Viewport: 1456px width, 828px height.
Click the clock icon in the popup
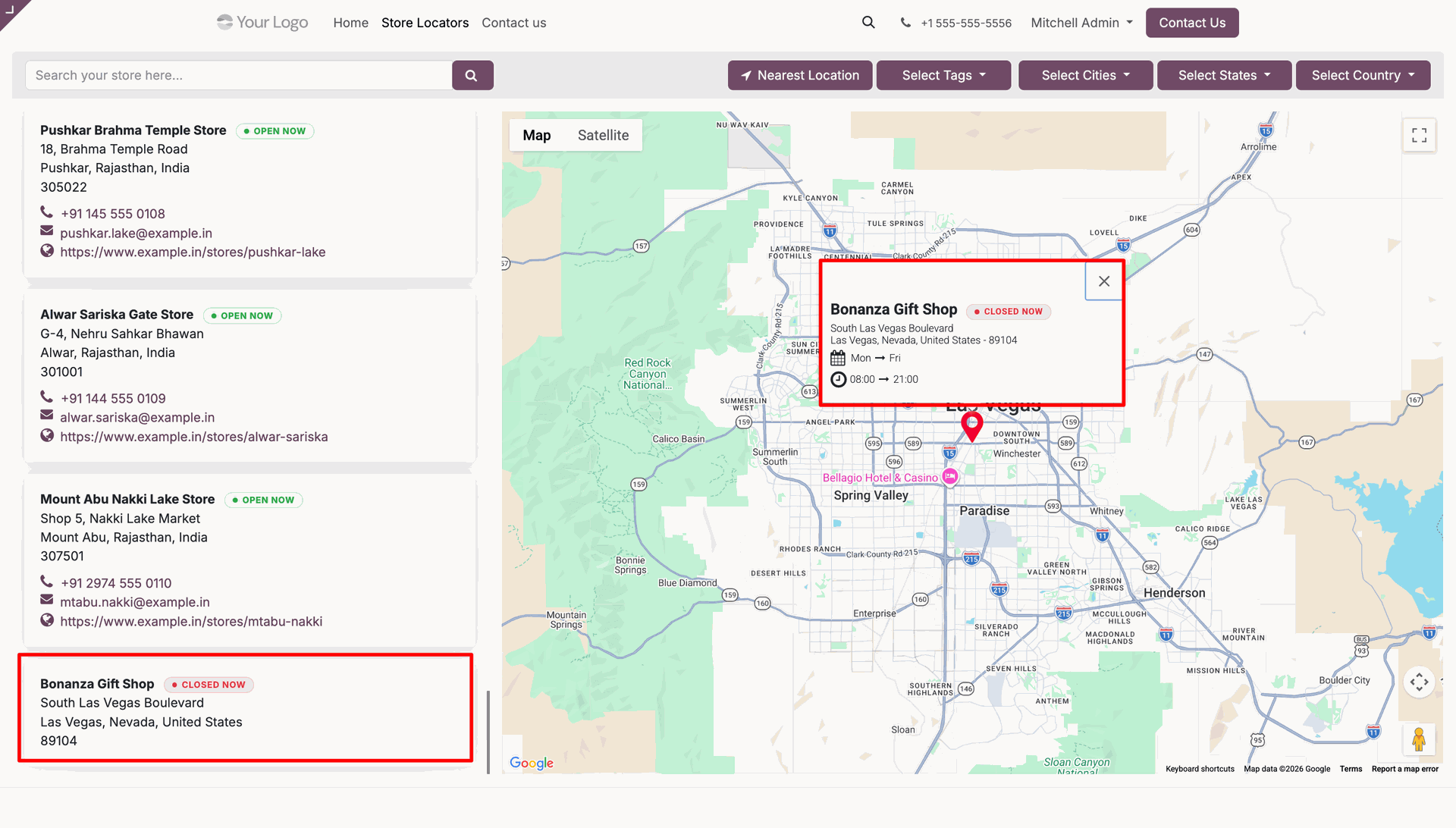click(x=838, y=379)
